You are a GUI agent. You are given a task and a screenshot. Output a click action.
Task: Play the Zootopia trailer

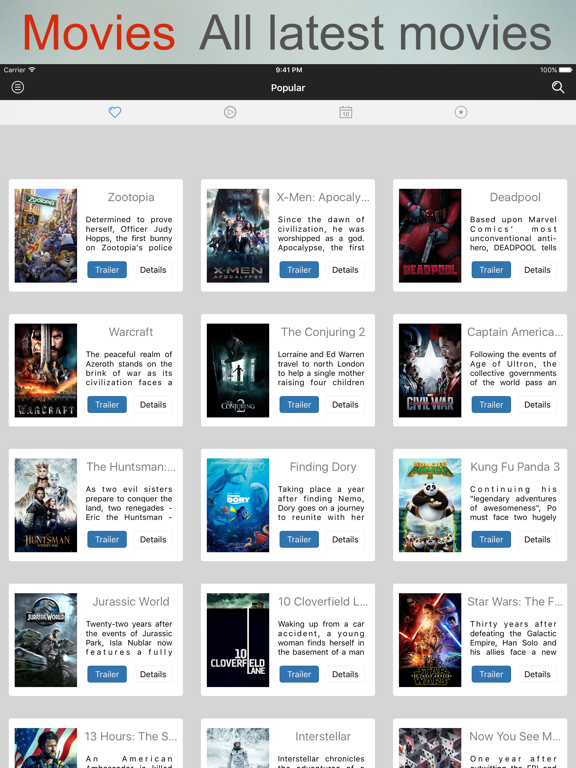click(107, 270)
